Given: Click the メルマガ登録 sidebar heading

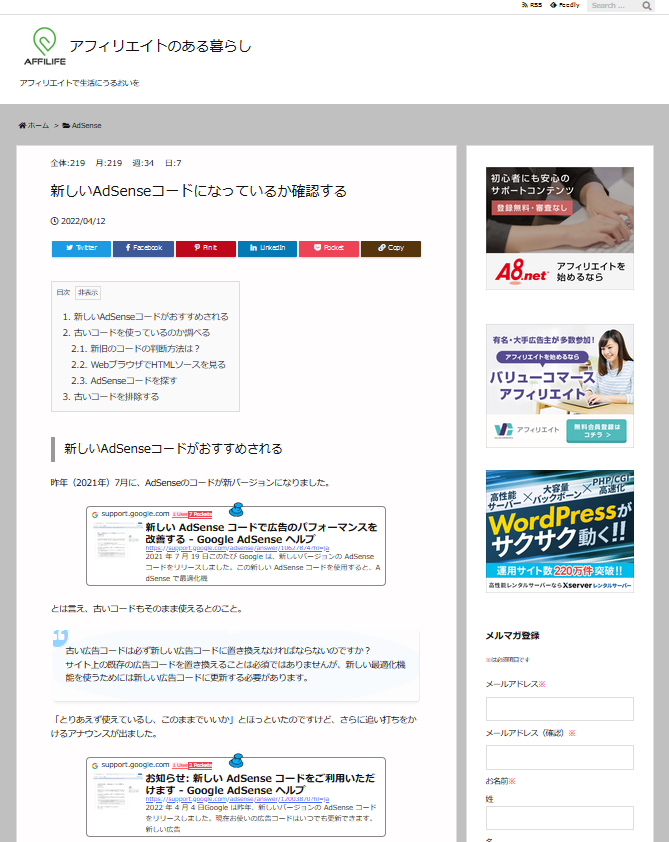Looking at the screenshot, I should [512, 636].
